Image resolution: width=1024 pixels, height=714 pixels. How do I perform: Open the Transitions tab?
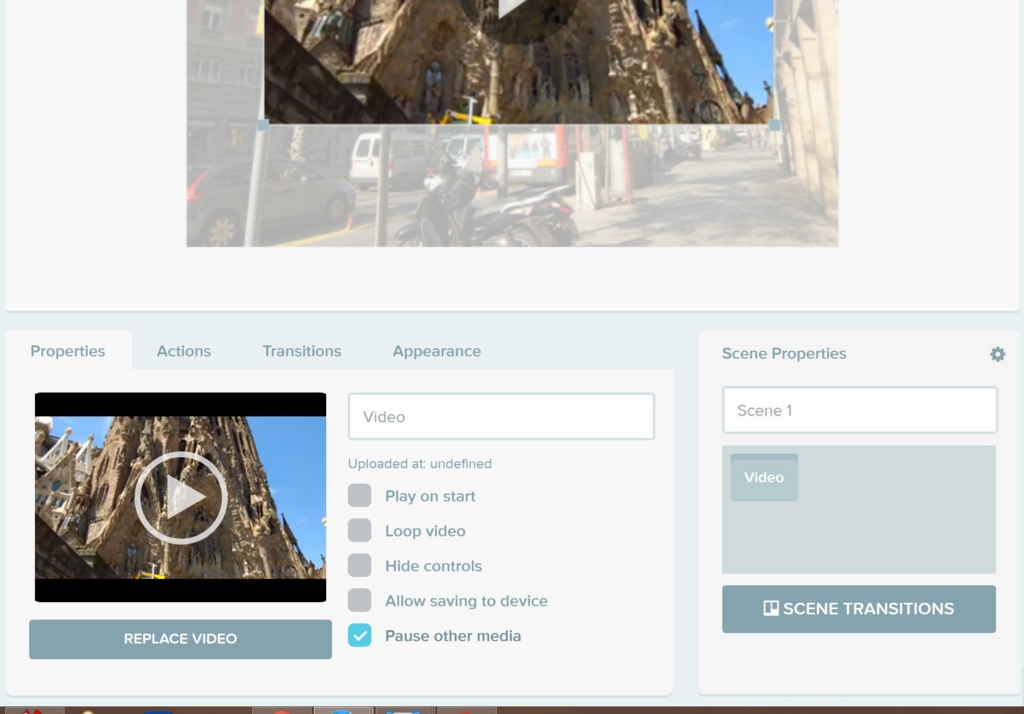302,351
